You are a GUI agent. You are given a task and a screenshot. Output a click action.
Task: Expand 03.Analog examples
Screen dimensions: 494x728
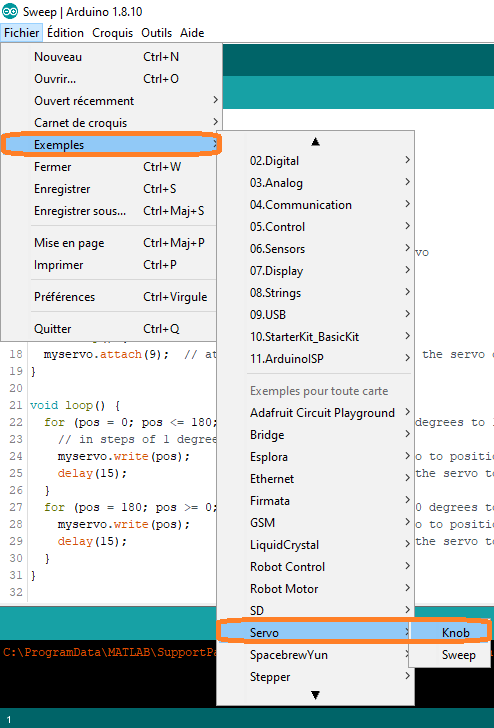pos(316,183)
